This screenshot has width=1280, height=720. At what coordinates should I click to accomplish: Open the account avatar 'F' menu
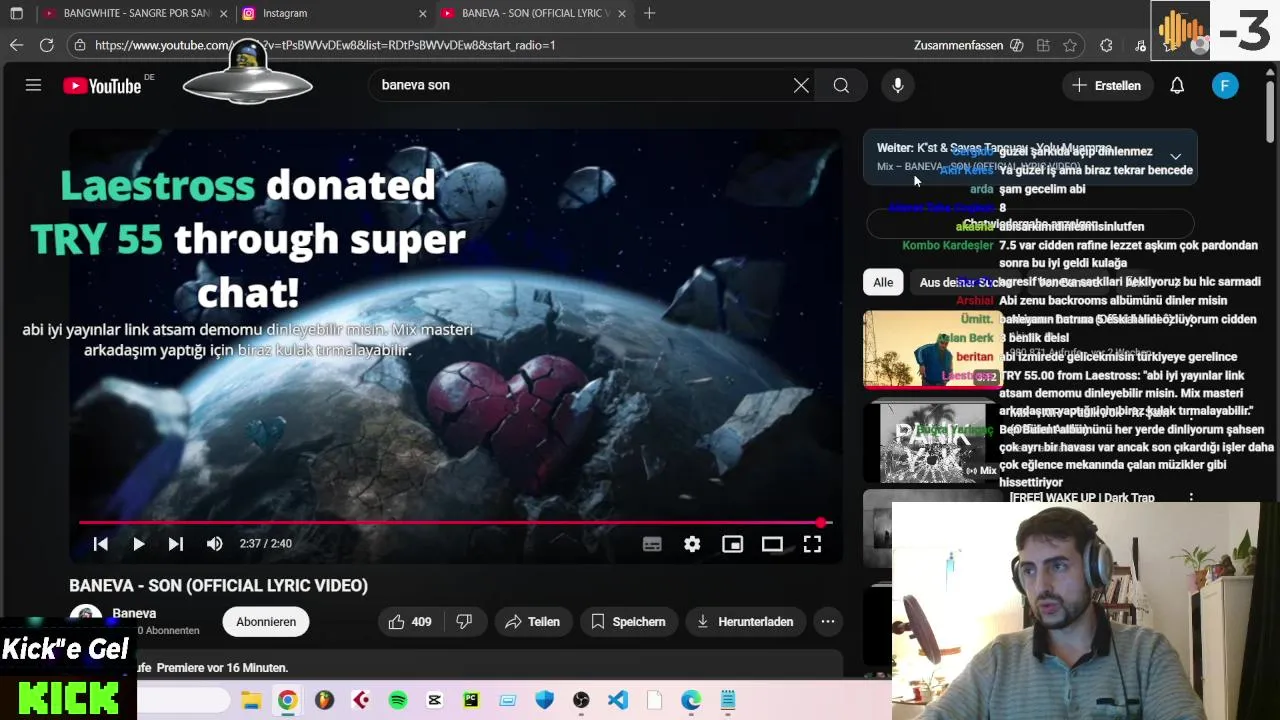(1225, 85)
